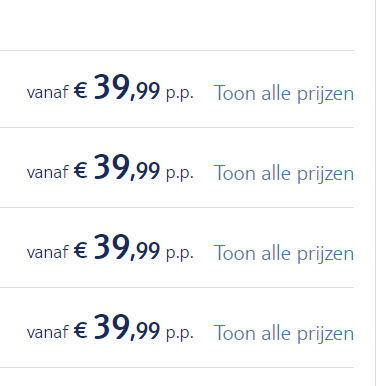Click the large '39' digits in third row
The width and height of the screenshot is (376, 386).
click(x=111, y=247)
